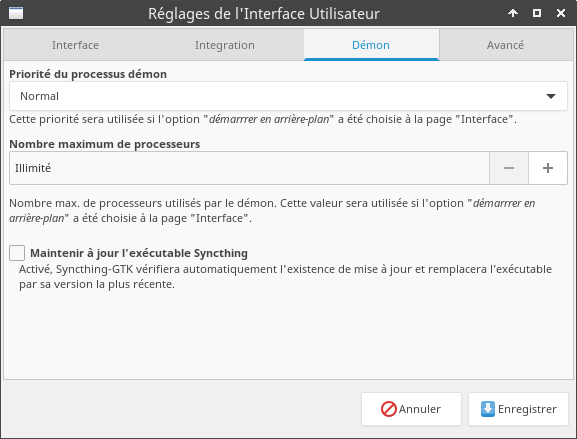This screenshot has height=439, width=577.
Task: Close the Réglages de l'Interface Utilisateur window
Action: tap(561, 13)
